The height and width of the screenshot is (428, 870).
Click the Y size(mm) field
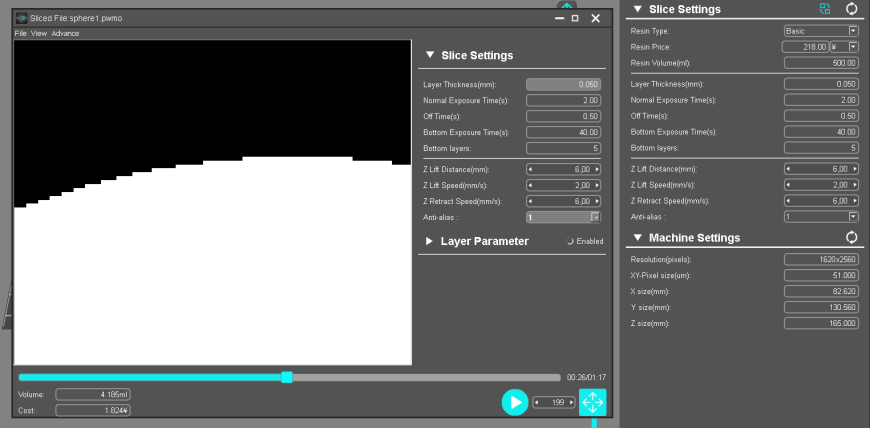click(821, 307)
